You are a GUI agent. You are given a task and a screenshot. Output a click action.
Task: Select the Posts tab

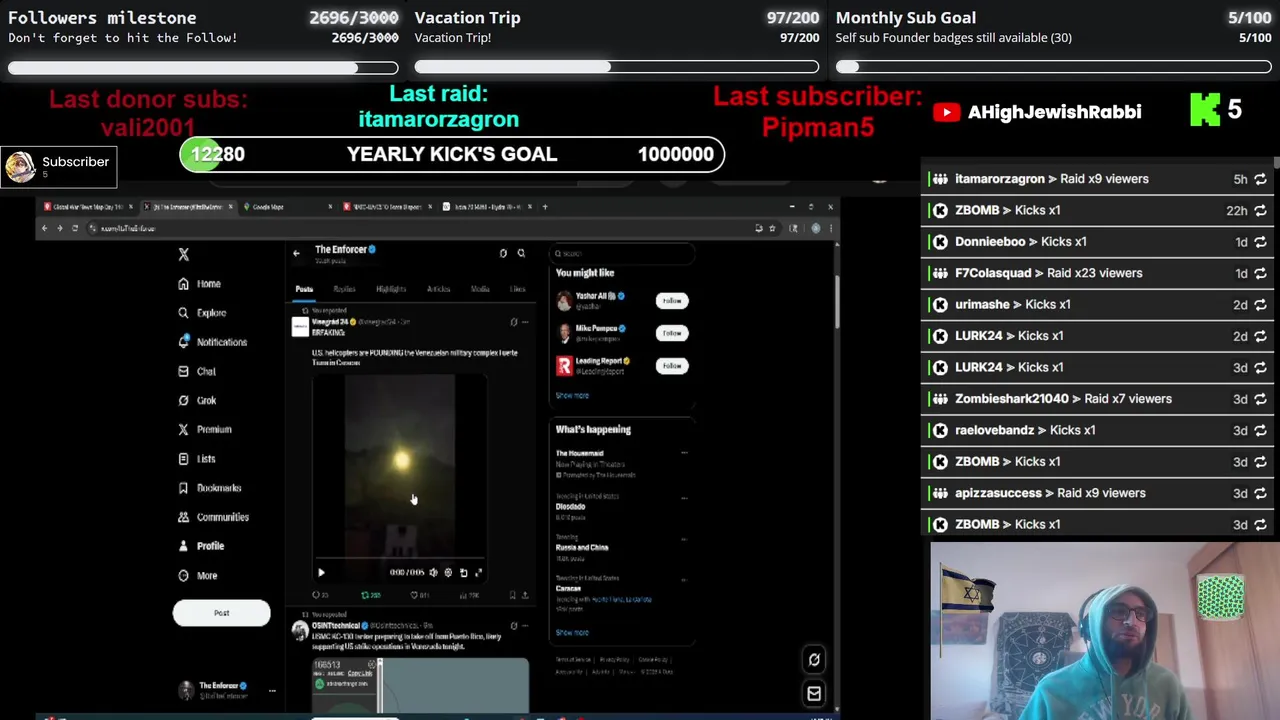pyautogui.click(x=304, y=289)
